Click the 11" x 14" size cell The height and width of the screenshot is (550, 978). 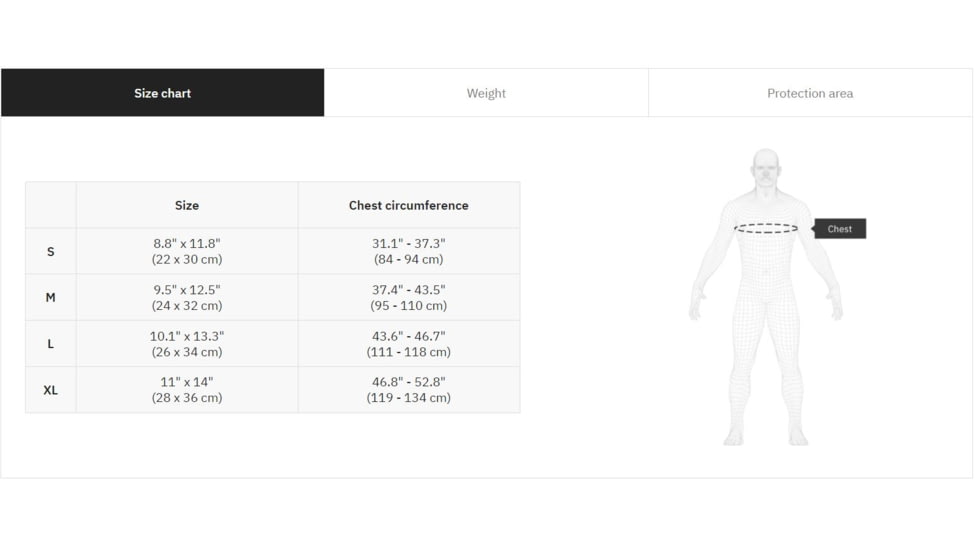click(x=187, y=390)
